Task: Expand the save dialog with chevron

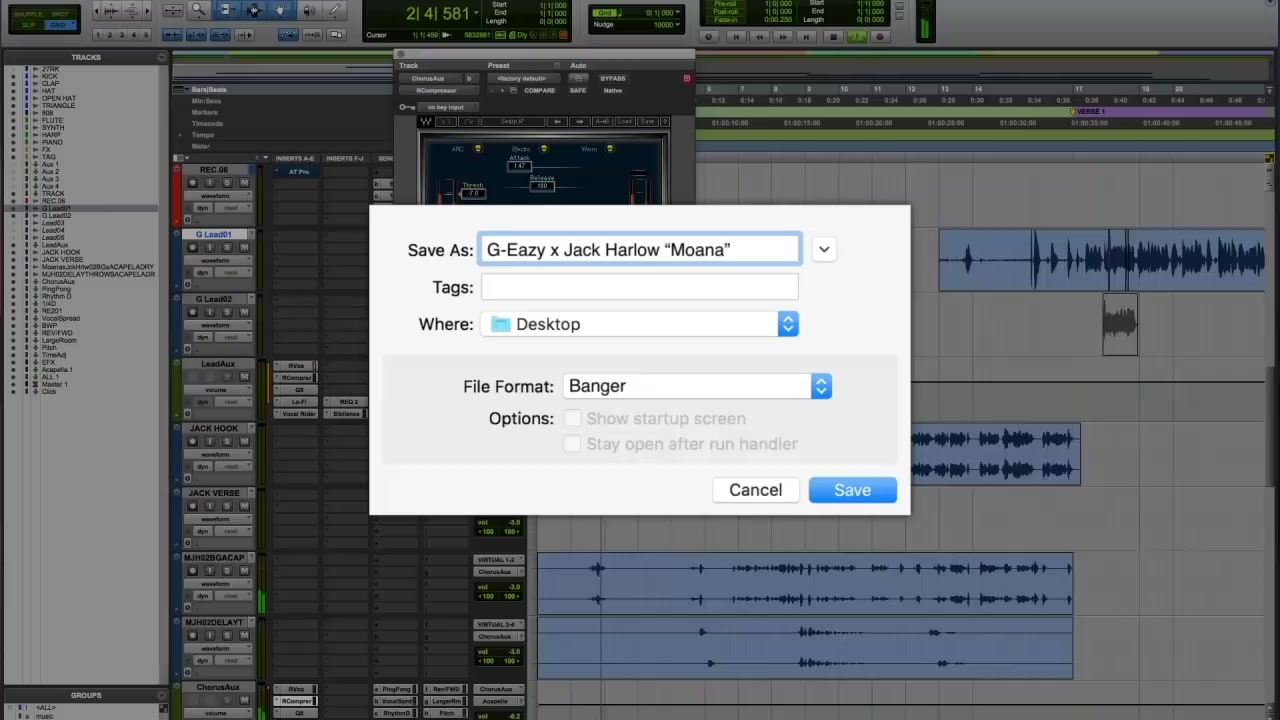Action: (x=824, y=250)
